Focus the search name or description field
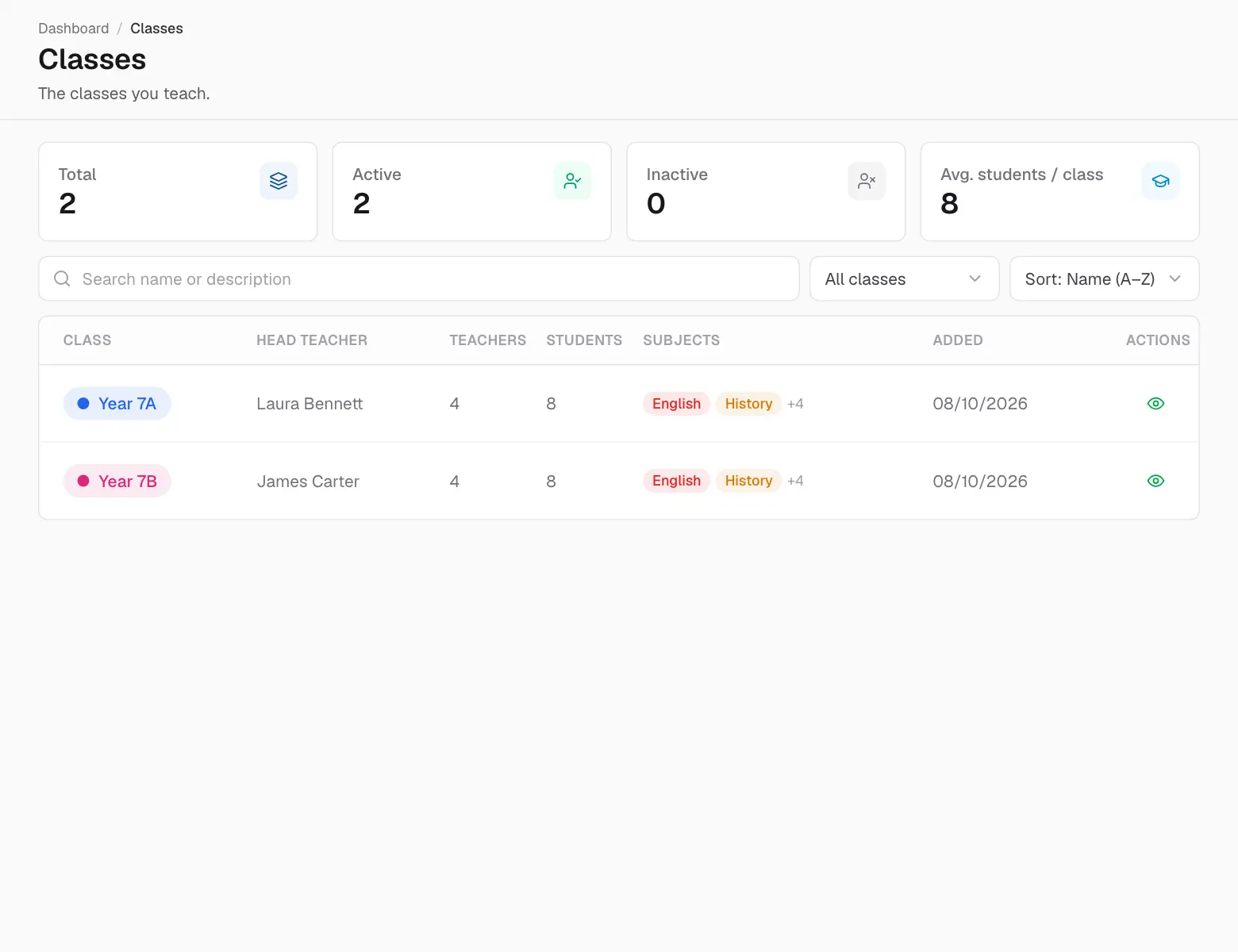1238x952 pixels. (x=419, y=278)
